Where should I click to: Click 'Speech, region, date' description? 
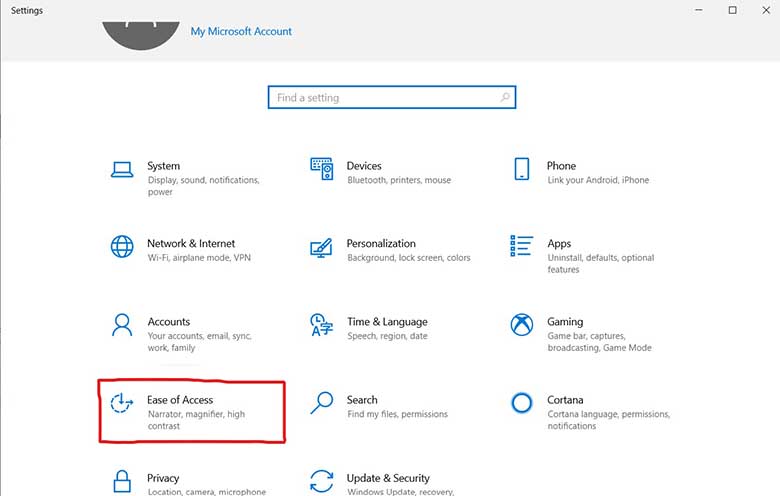tap(388, 336)
